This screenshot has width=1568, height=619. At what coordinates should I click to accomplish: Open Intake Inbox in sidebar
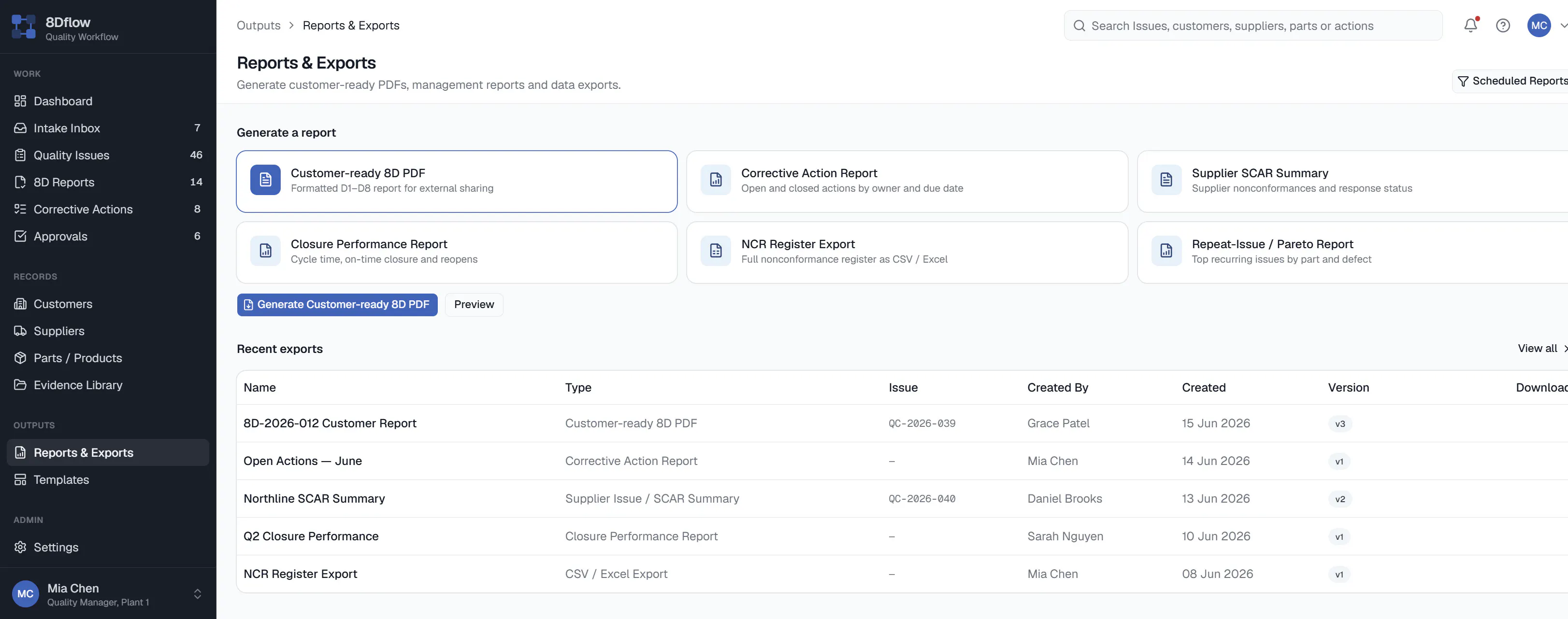point(108,127)
